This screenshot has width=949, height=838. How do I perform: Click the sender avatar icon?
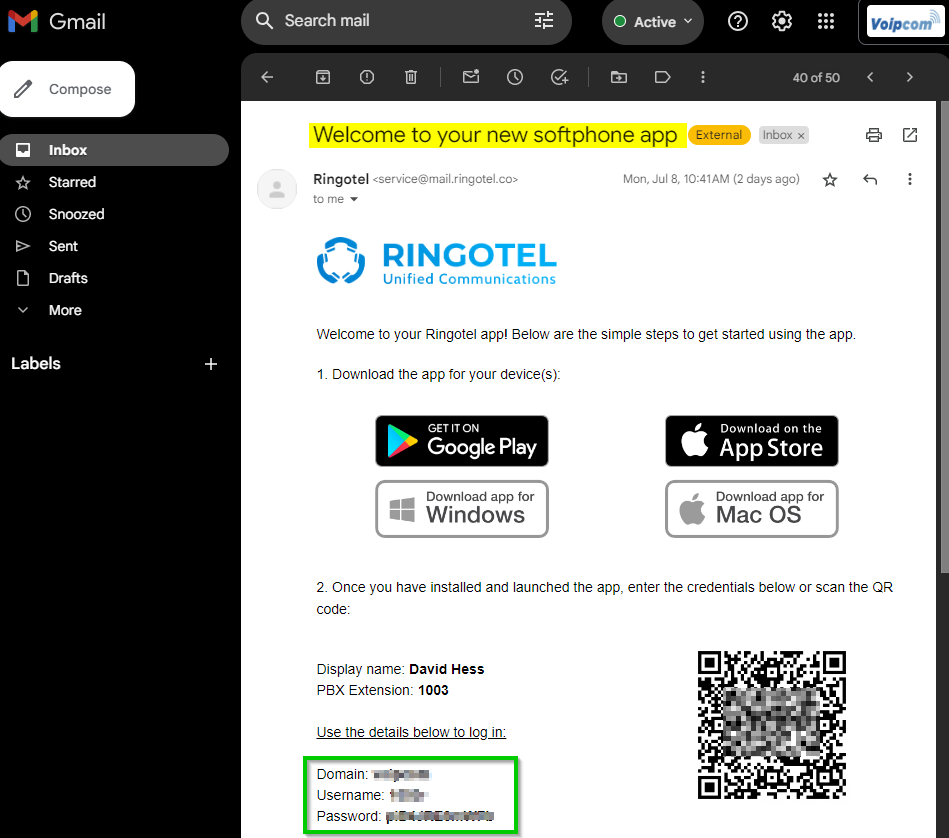277,189
